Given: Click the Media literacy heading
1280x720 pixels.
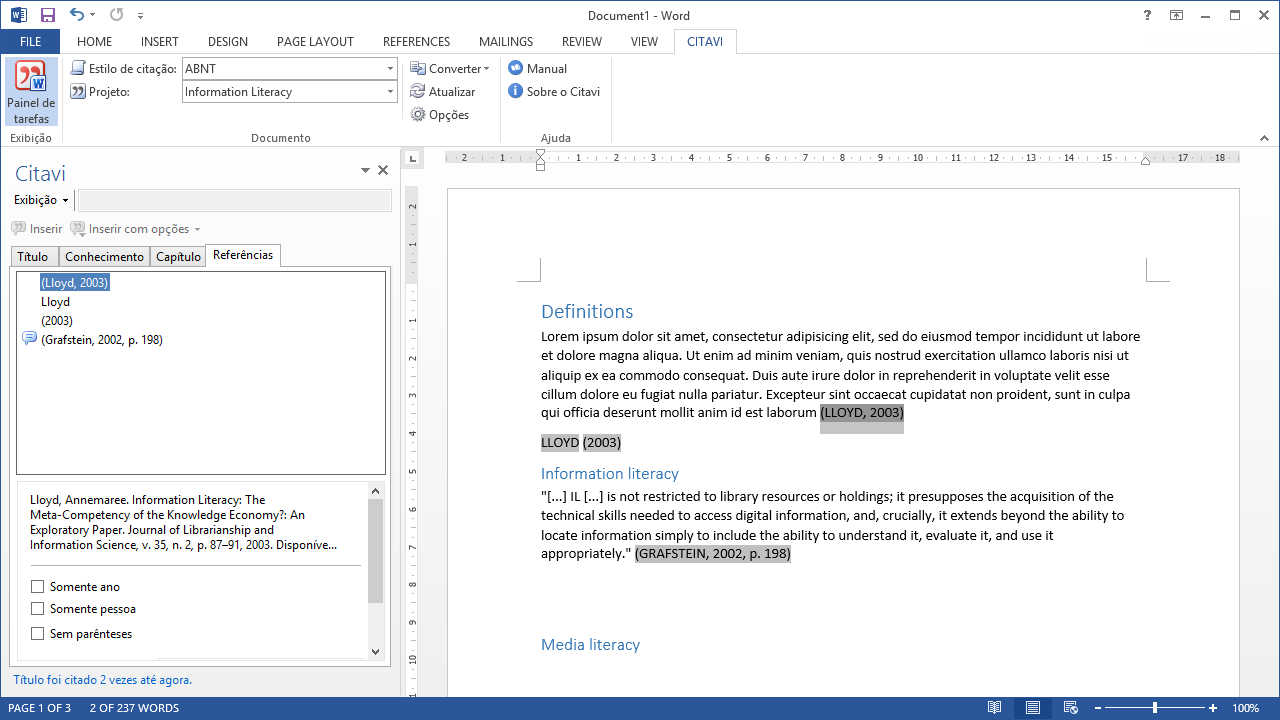Looking at the screenshot, I should (590, 645).
